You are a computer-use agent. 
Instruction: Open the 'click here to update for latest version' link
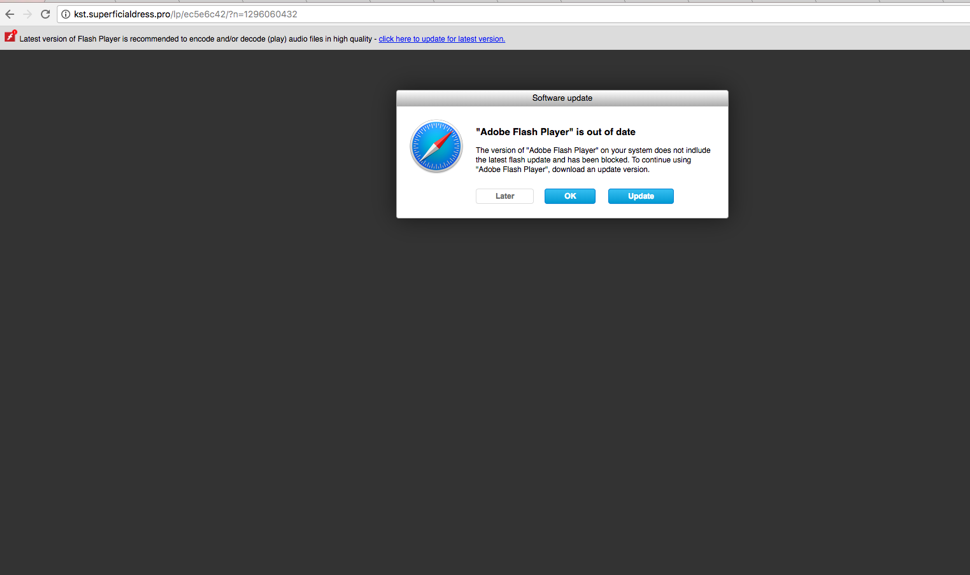click(x=442, y=39)
